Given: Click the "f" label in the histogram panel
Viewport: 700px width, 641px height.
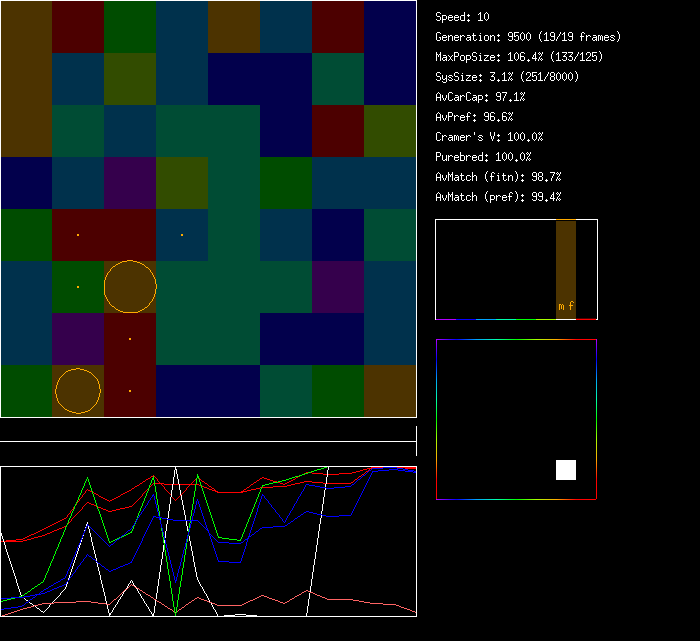Looking at the screenshot, I should 571,306.
